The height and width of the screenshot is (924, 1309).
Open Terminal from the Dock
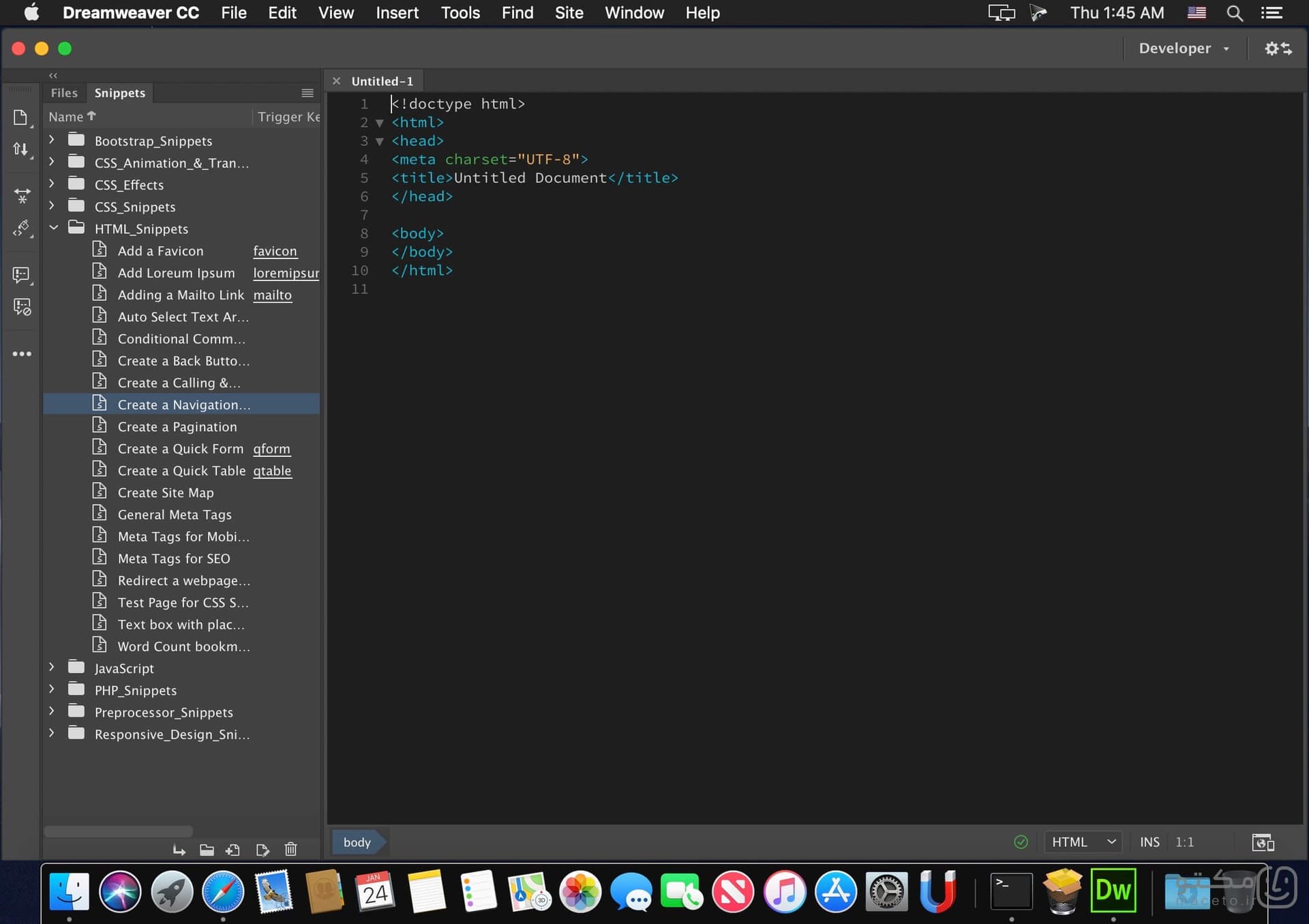(1010, 891)
